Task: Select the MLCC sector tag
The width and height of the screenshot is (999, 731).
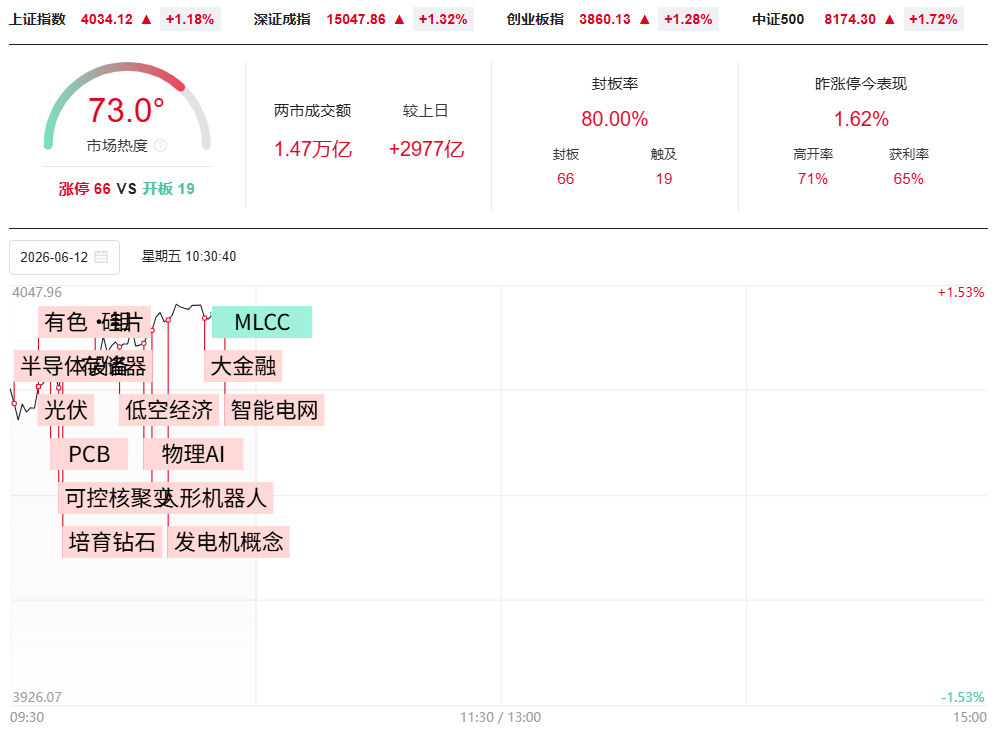Action: (x=262, y=322)
